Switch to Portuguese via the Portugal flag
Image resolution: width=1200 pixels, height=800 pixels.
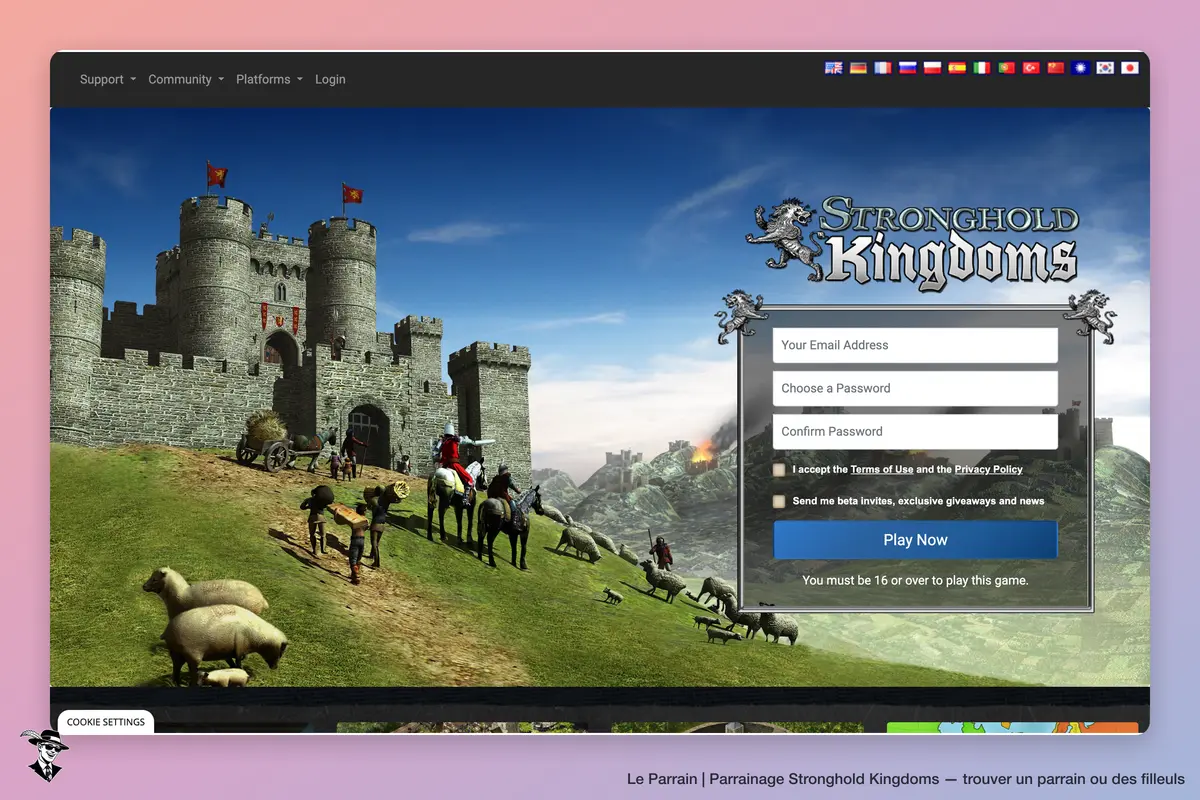pyautogui.click(x=1007, y=68)
